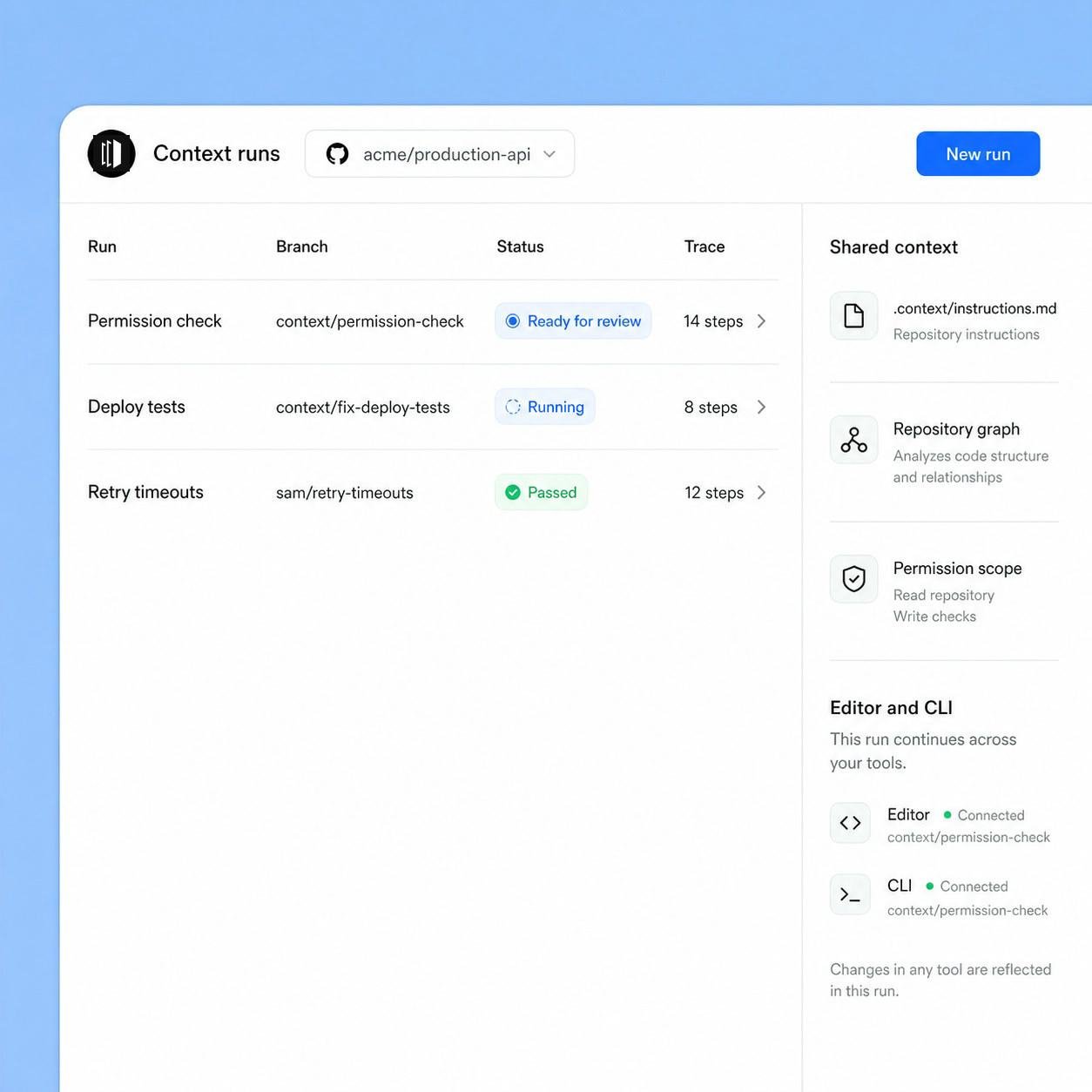Click the Ready for review radio dot icon
The image size is (1092, 1092).
513,321
